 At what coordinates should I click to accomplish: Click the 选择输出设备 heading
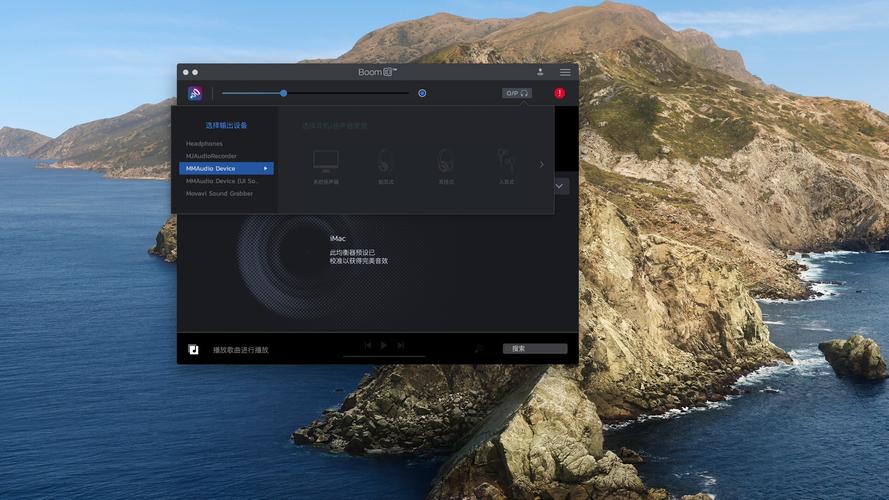226,125
